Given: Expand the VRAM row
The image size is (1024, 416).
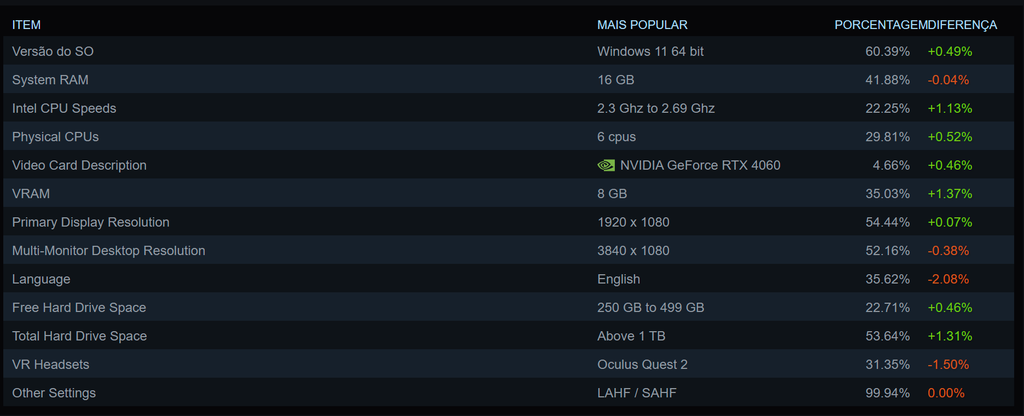Looking at the screenshot, I should click(x=31, y=194).
